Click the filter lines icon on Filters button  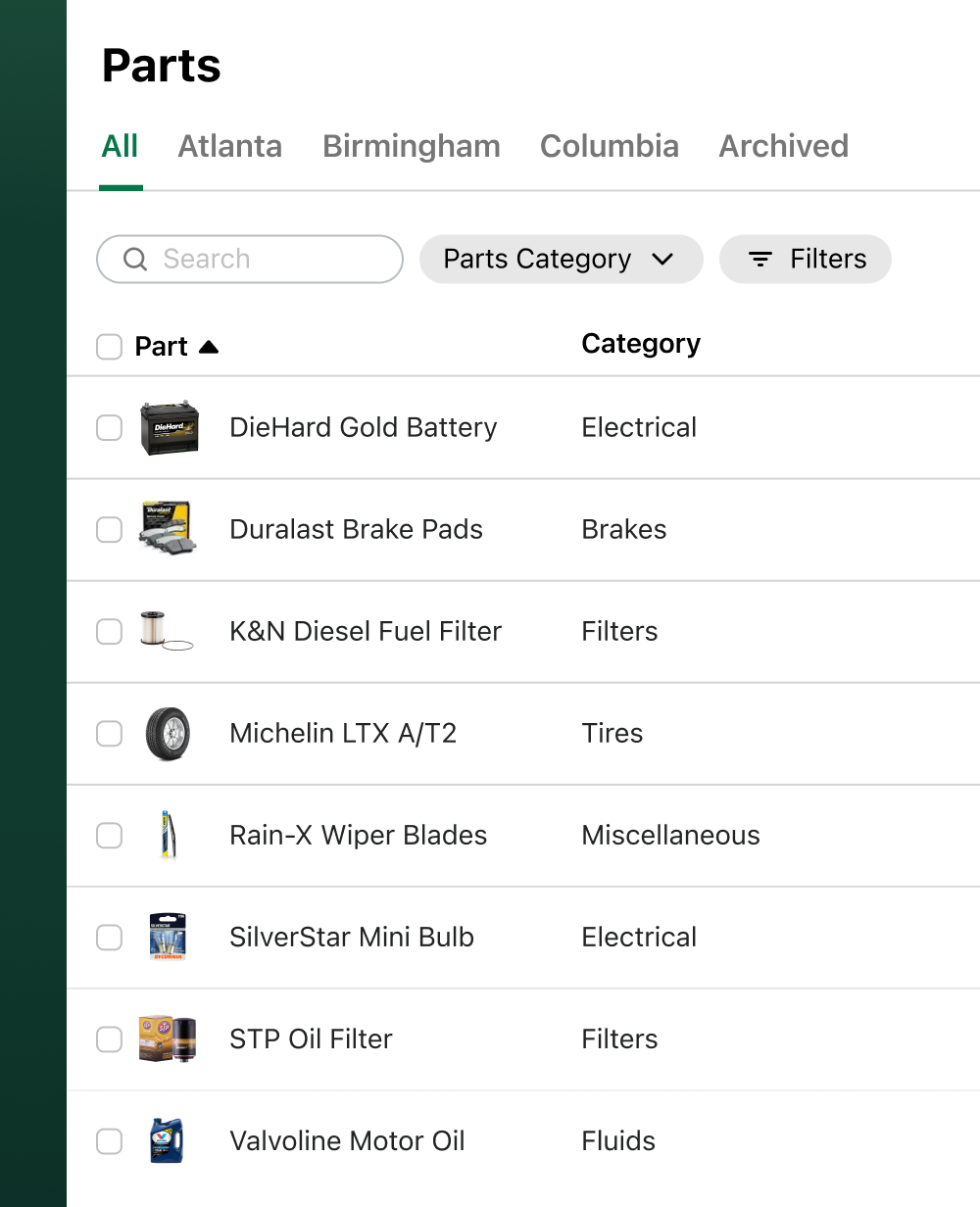tap(759, 259)
